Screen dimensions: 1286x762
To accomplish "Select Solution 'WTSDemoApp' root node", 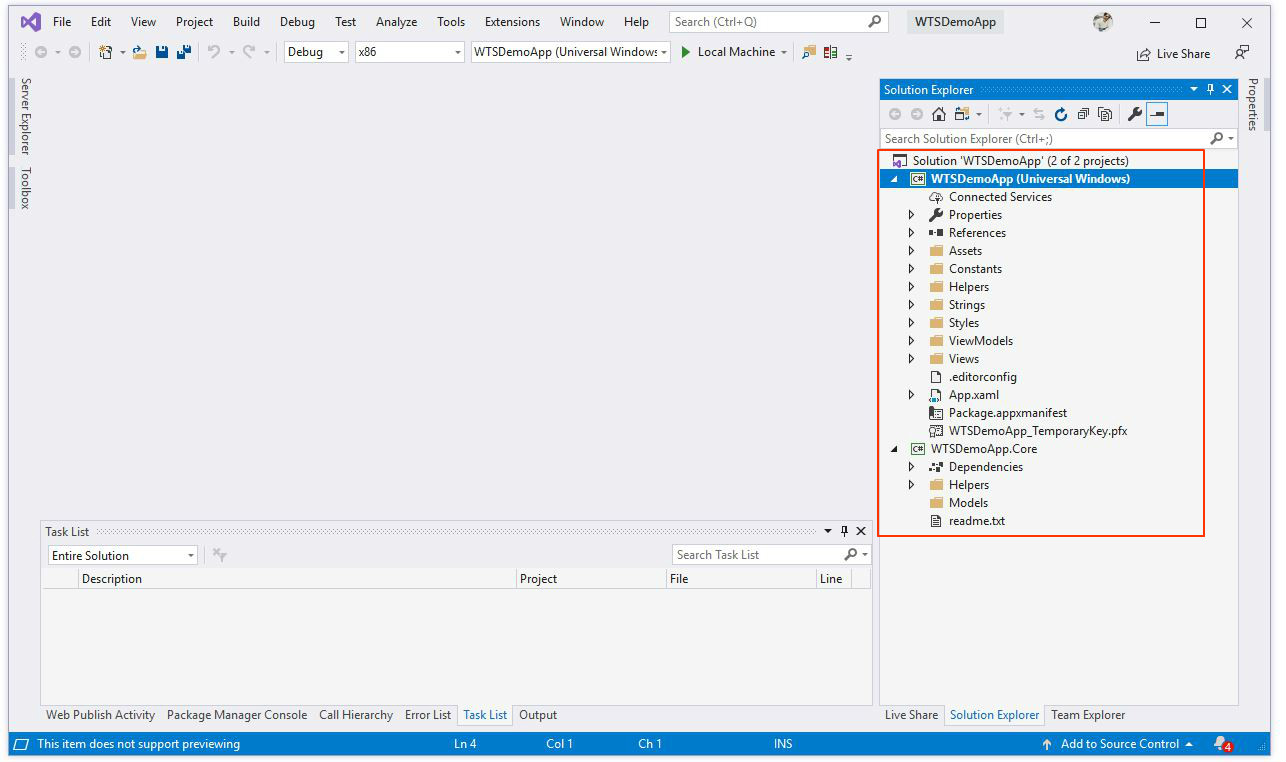I will [1020, 161].
